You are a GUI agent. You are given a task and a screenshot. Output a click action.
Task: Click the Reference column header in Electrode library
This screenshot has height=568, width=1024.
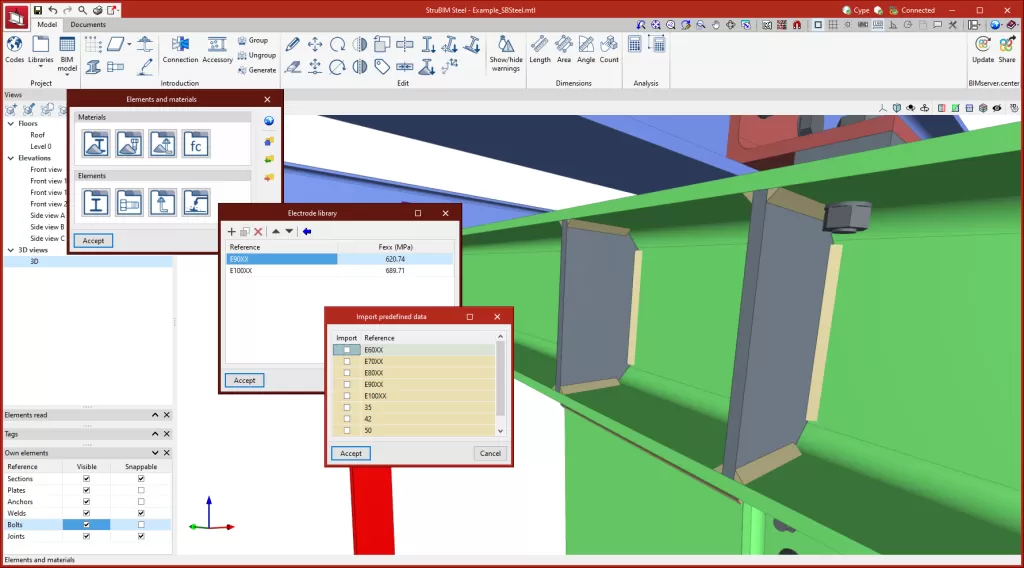point(281,247)
